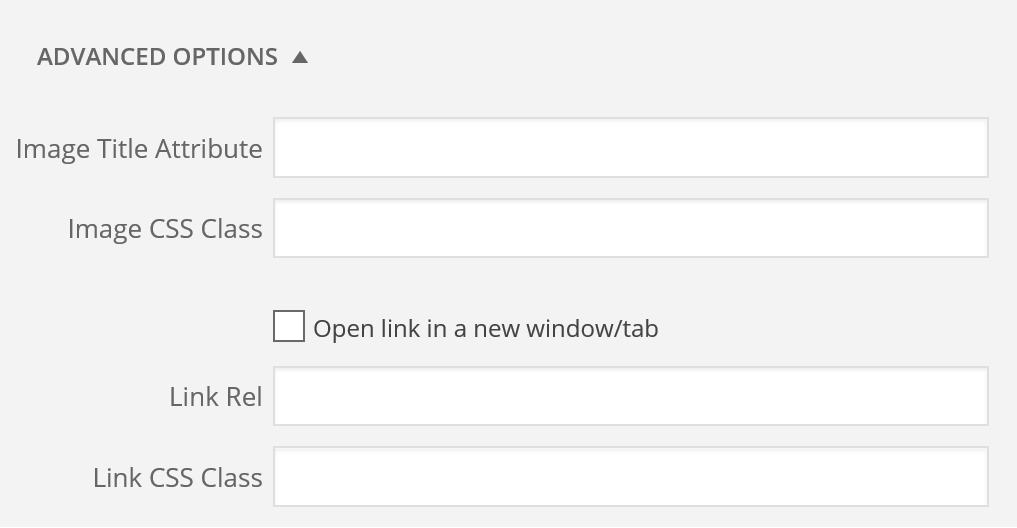Activate the link rel attribute input box

coord(630,396)
